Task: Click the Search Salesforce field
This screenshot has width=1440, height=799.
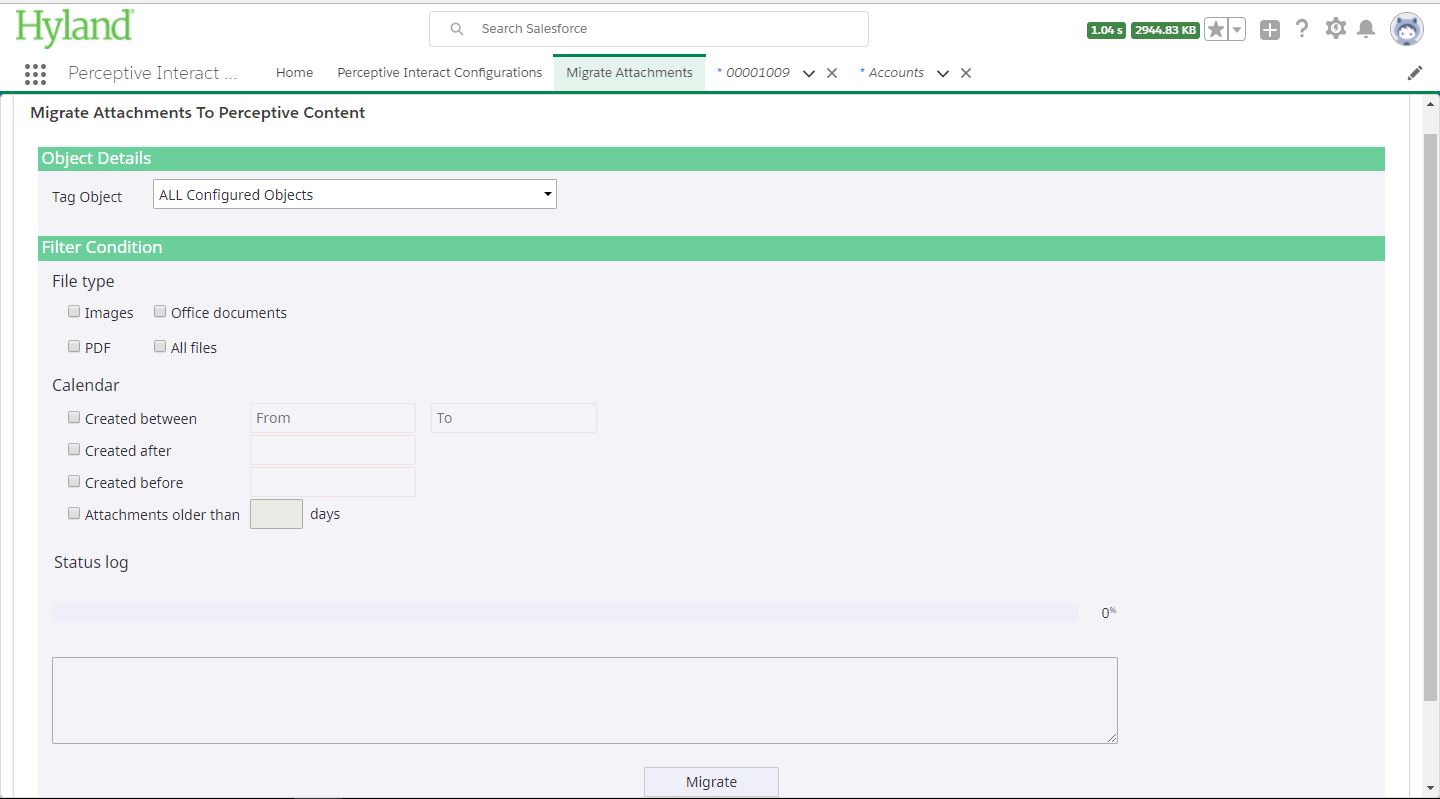Action: (x=648, y=28)
